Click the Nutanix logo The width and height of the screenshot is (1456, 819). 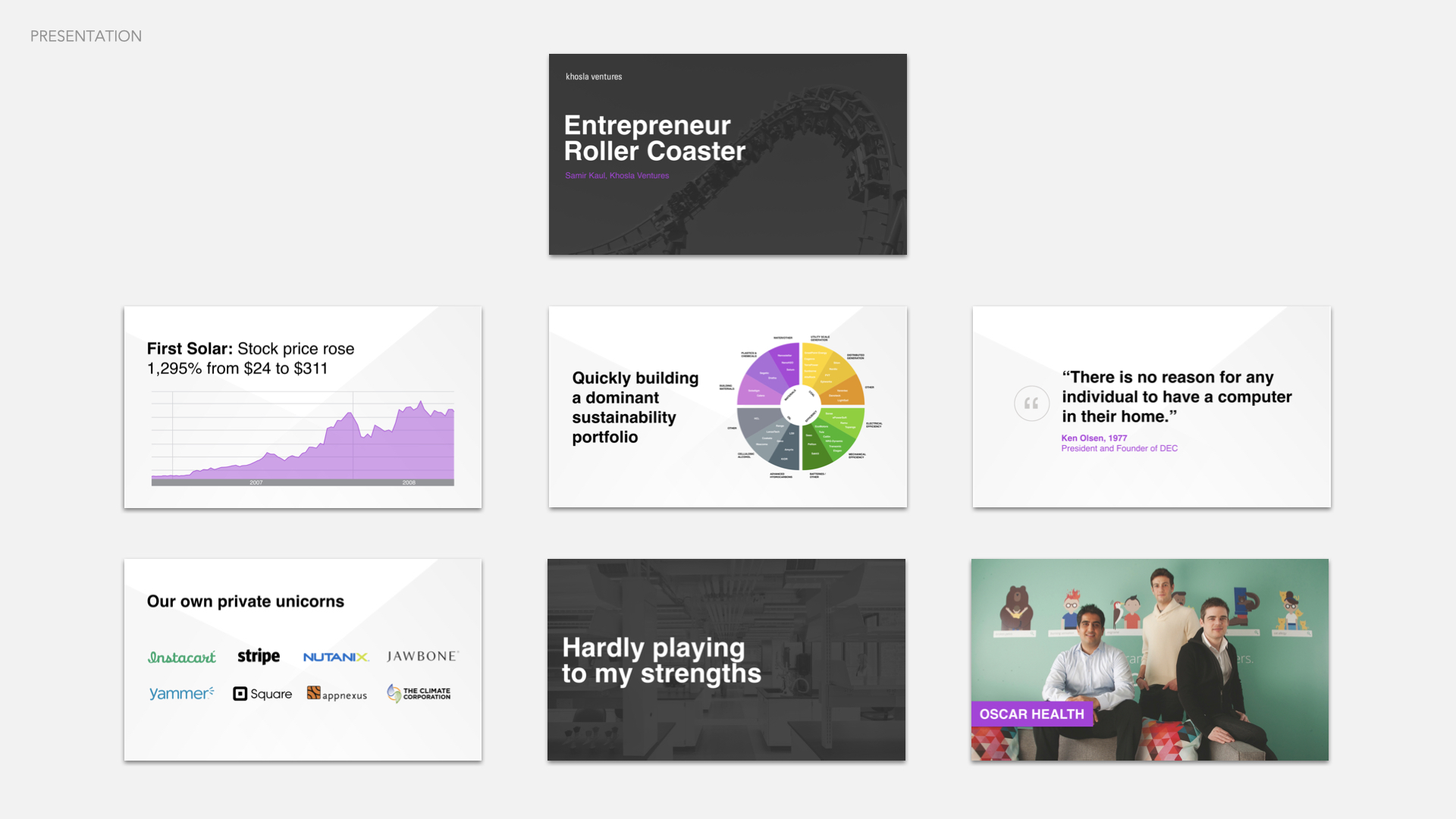pos(336,657)
